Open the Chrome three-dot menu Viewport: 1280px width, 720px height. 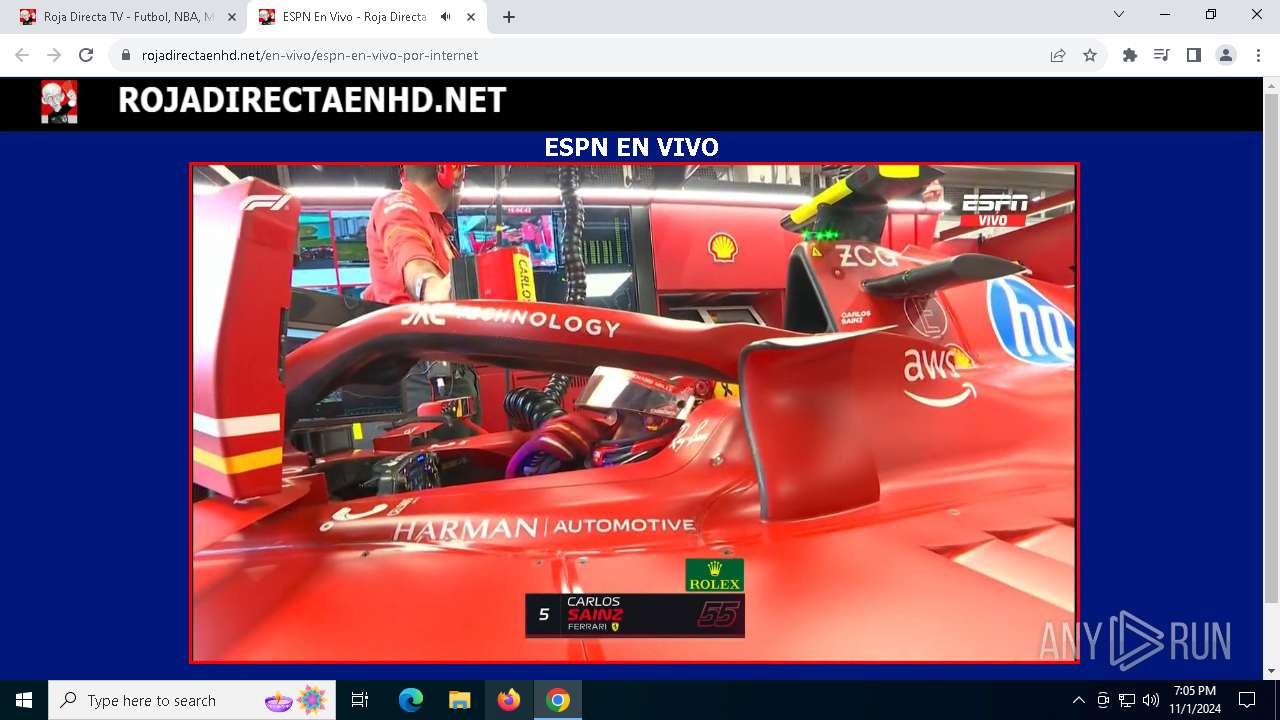point(1258,55)
